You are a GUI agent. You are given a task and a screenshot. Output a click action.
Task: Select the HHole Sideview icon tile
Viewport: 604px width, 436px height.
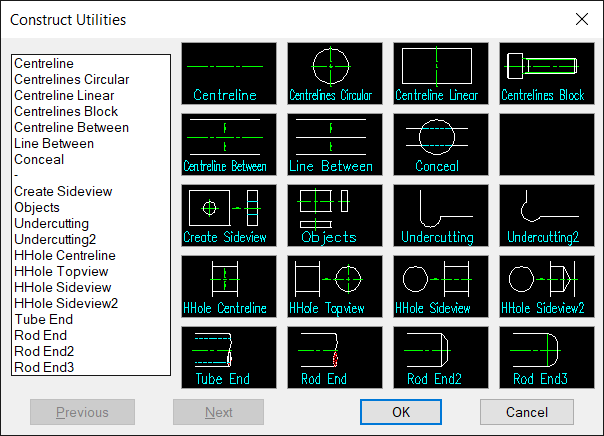[441, 287]
